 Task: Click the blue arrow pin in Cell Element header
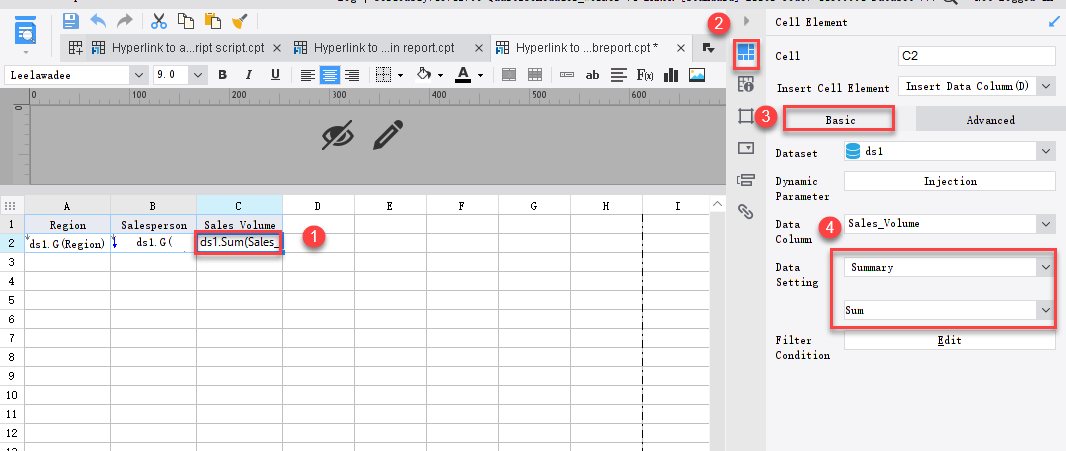point(1054,22)
